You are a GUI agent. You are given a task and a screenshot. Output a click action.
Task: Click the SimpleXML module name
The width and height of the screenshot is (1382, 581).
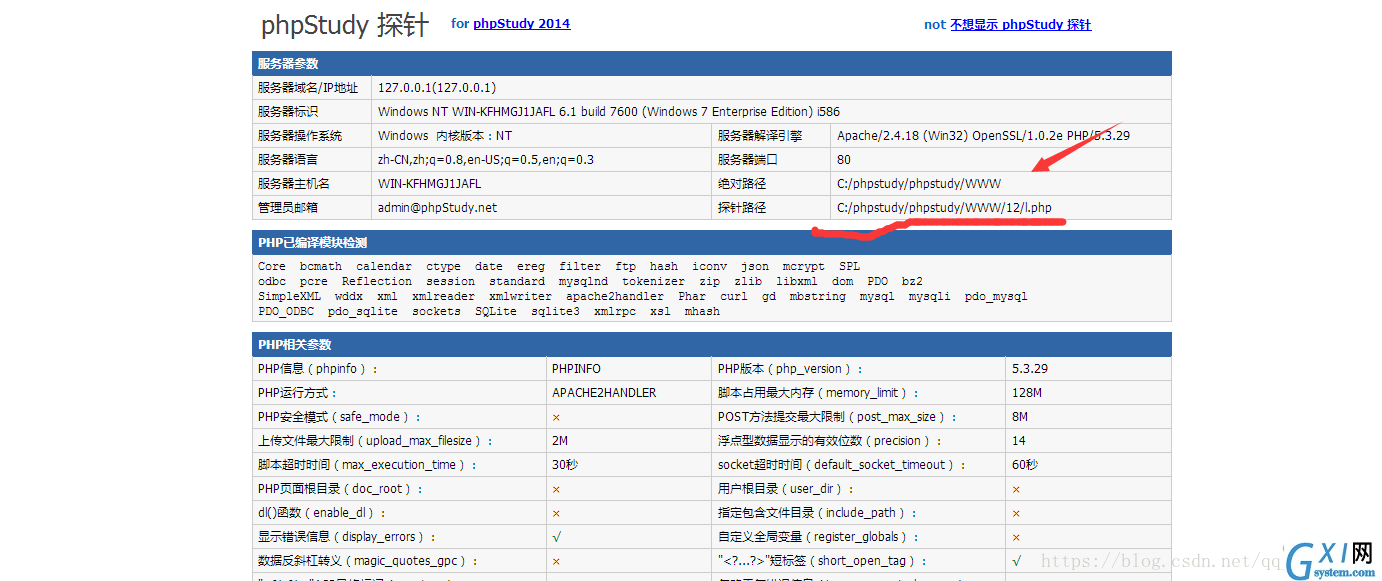(x=289, y=297)
